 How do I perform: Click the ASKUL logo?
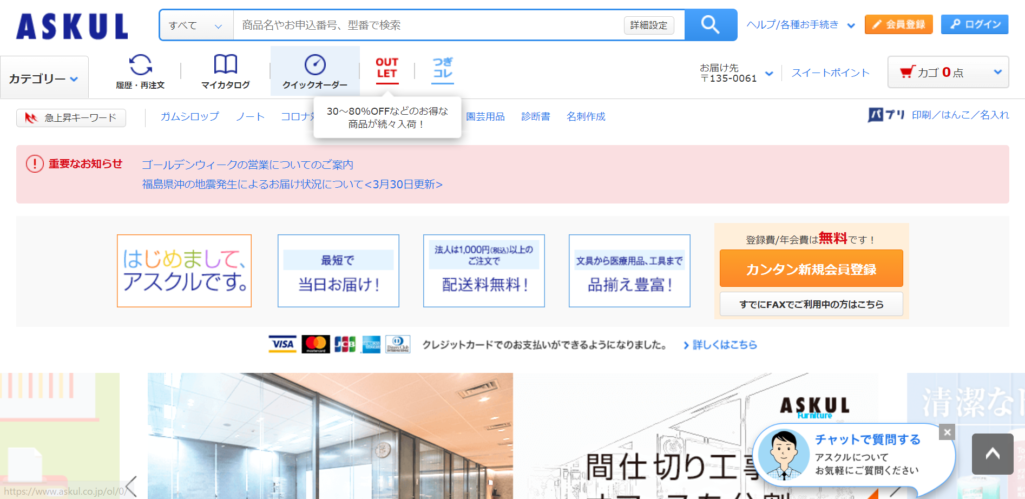pos(72,26)
